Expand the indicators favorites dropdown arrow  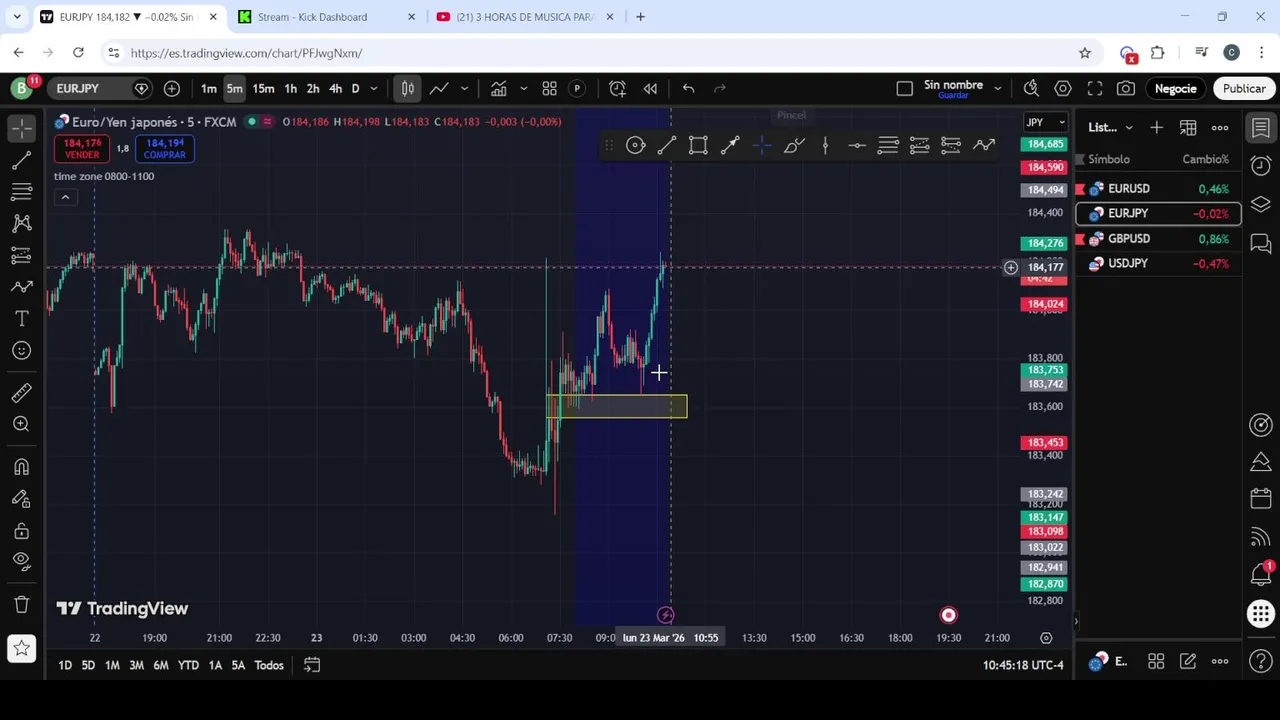click(x=523, y=88)
